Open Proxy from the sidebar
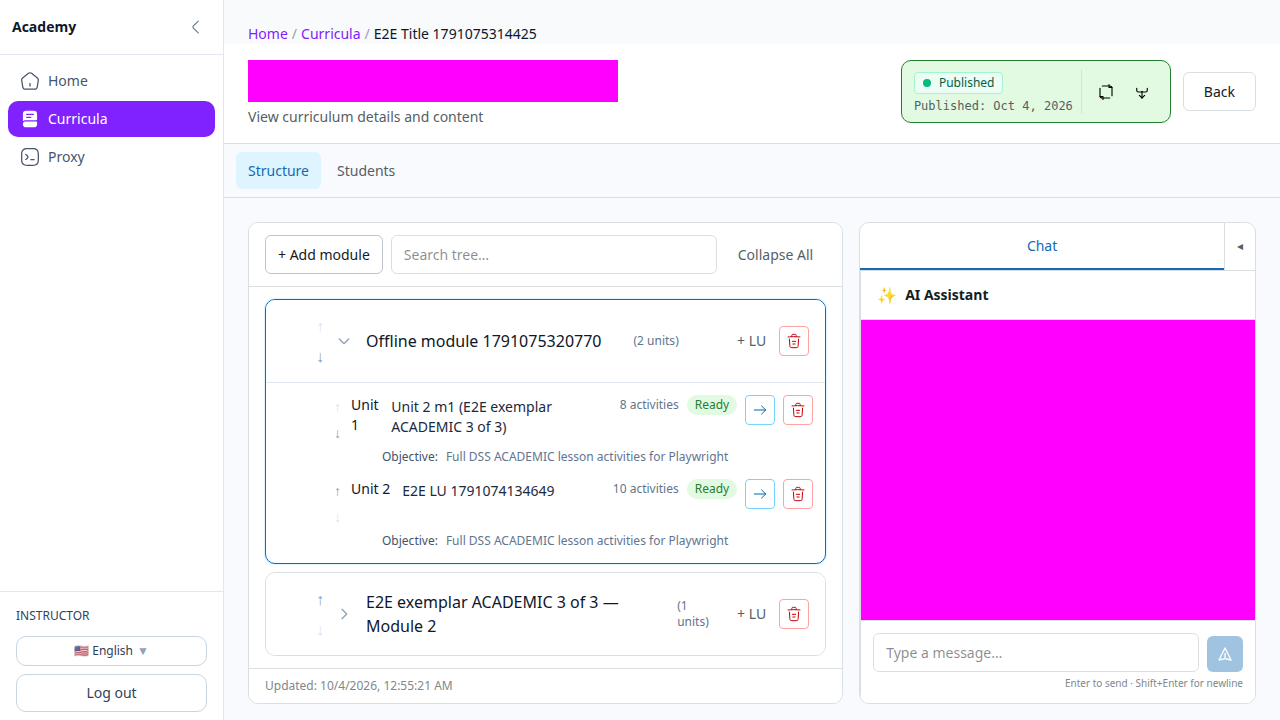The image size is (1280, 720). tap(111, 157)
